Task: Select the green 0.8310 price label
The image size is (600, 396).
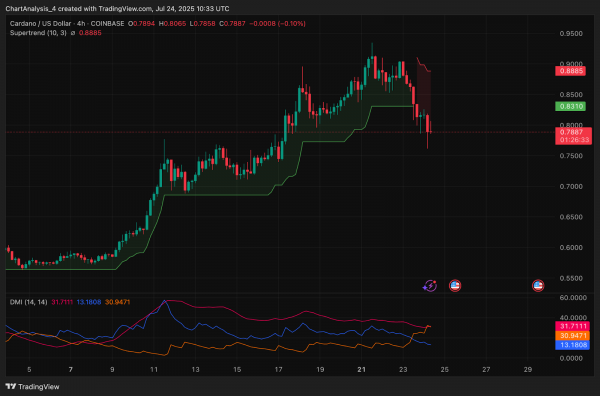Action: [x=570, y=106]
